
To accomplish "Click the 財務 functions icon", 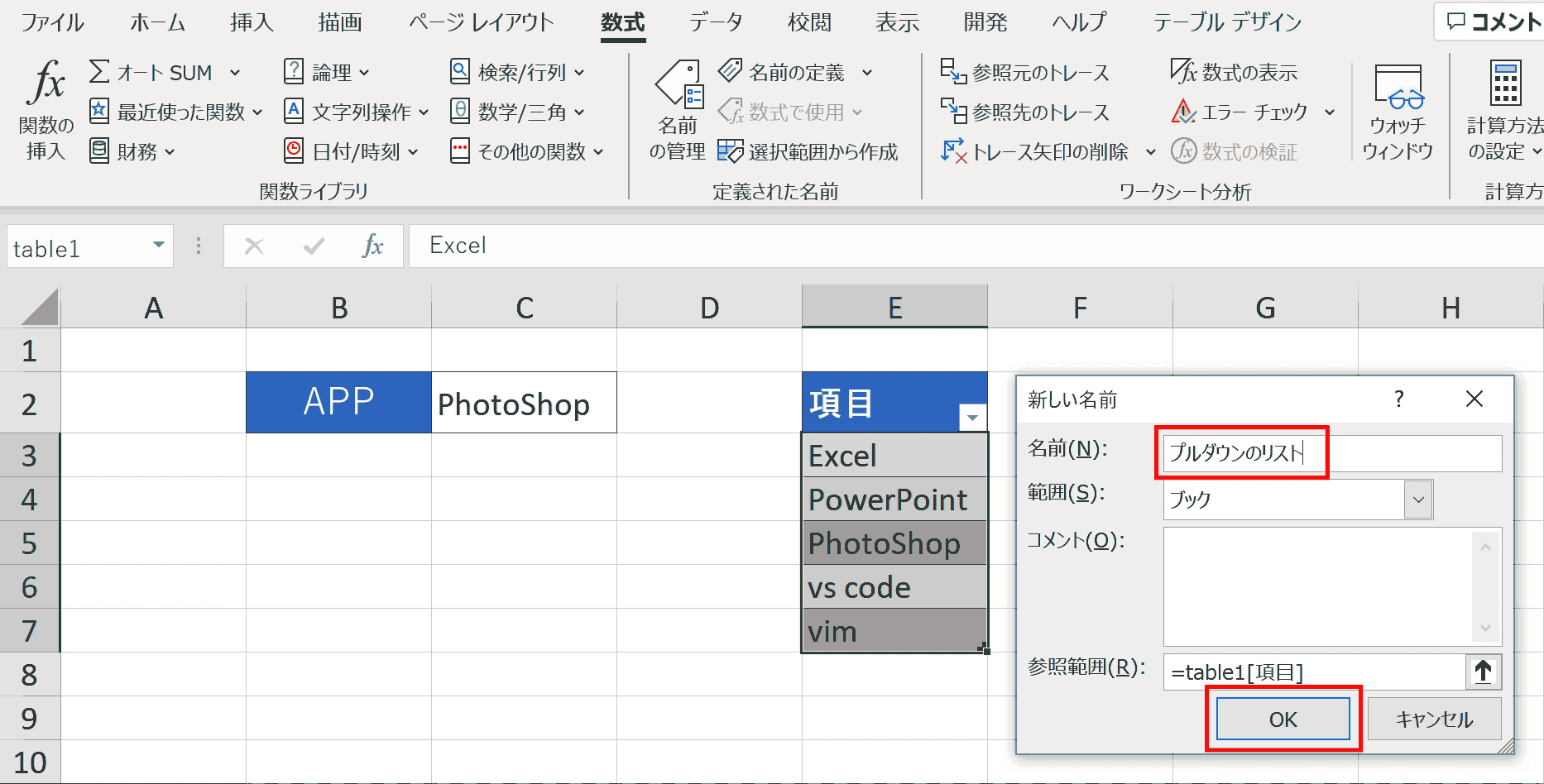I will (99, 151).
